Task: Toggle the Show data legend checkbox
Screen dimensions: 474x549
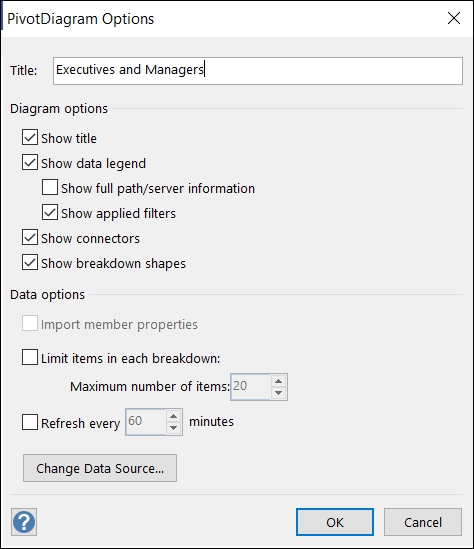Action: 30,162
